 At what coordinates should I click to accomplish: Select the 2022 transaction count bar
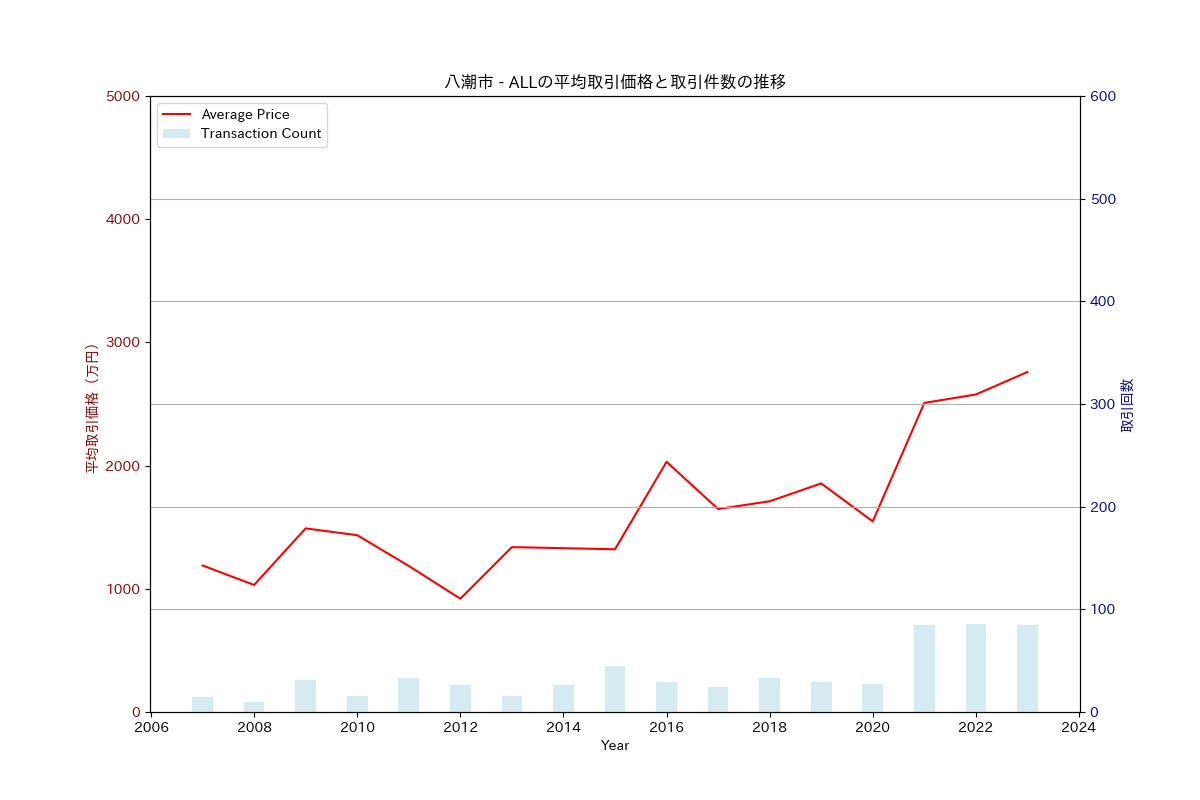click(976, 668)
